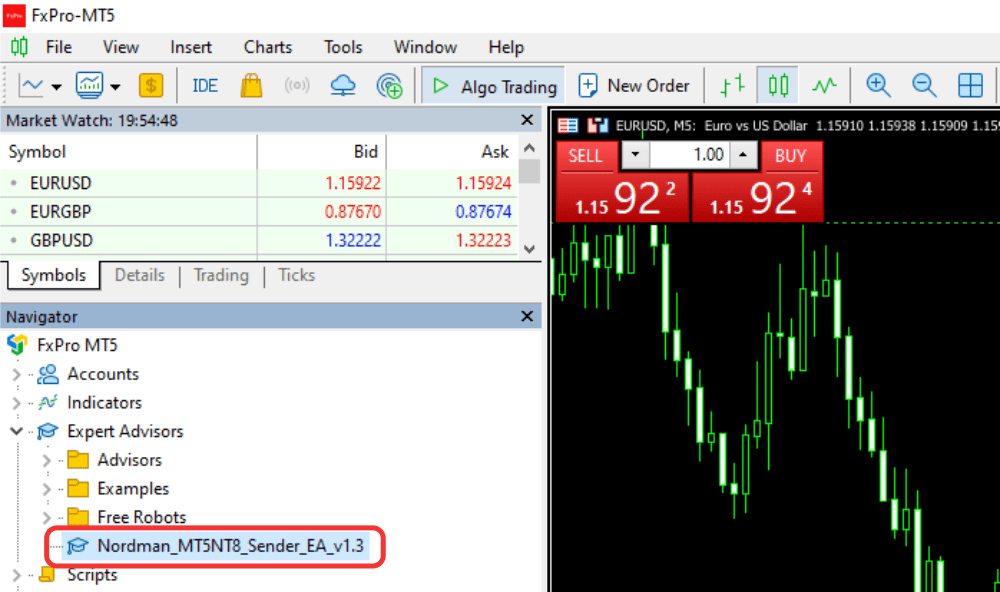Image resolution: width=1000 pixels, height=592 pixels.
Task: Open the Tools menu
Action: [x=343, y=47]
